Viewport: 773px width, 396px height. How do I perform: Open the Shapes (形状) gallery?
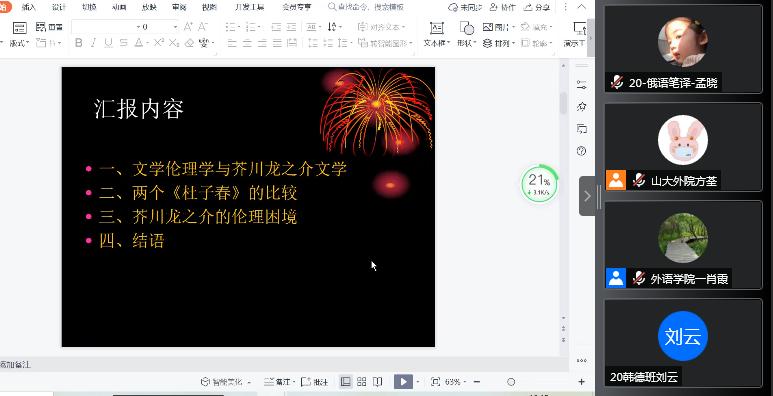click(466, 35)
